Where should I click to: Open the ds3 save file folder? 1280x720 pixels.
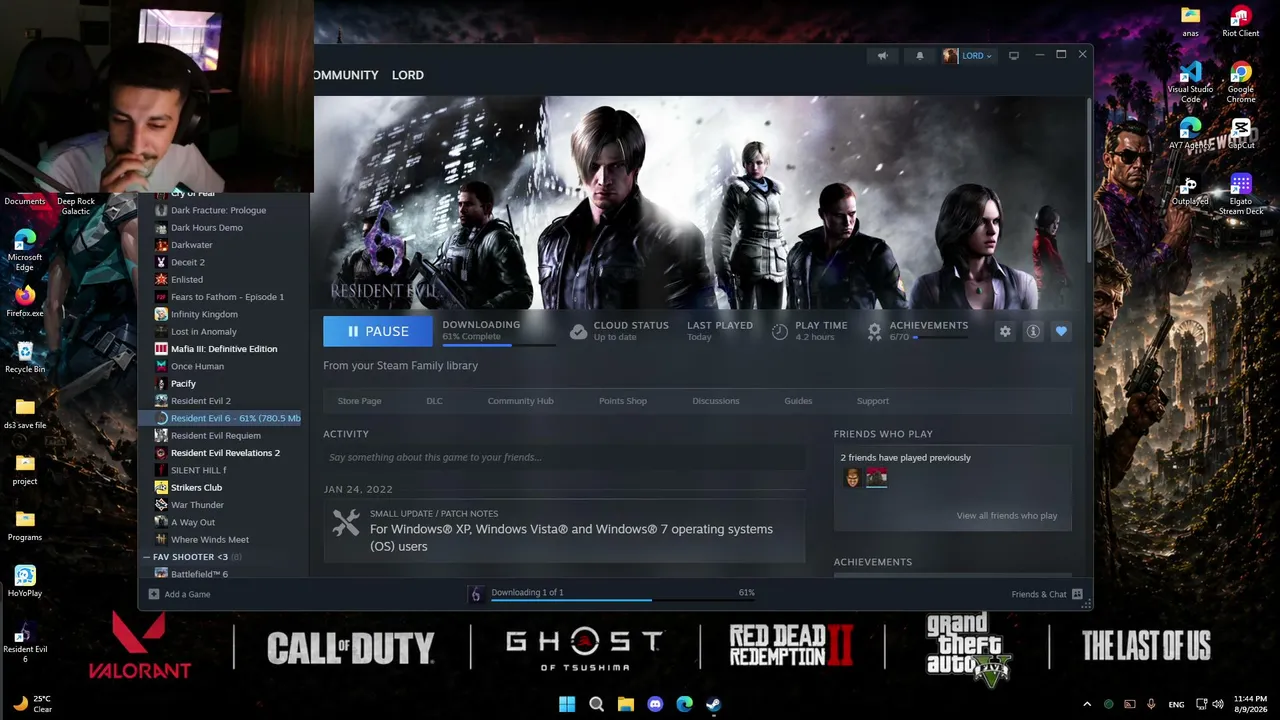click(x=25, y=413)
